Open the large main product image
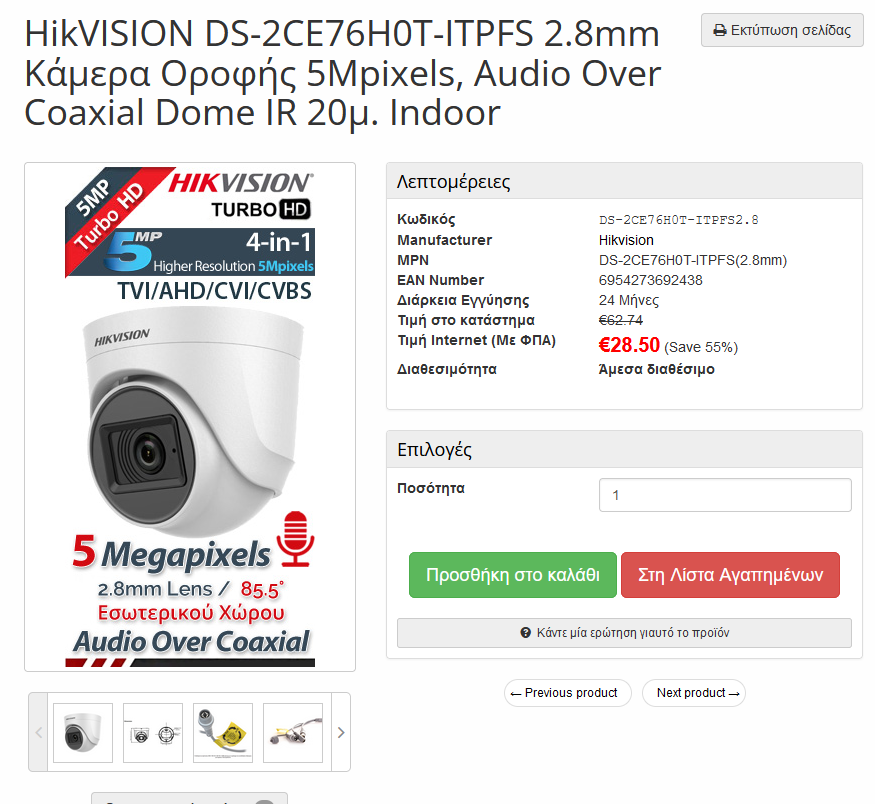Viewport: 875px width, 804px height. [190, 417]
